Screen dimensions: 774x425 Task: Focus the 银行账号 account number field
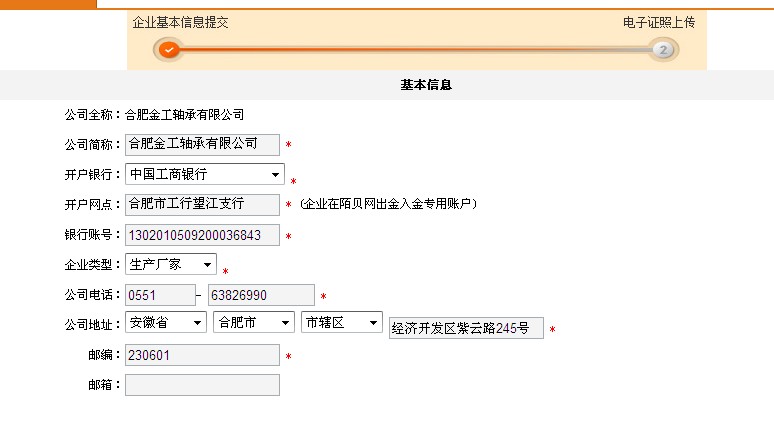pos(202,236)
